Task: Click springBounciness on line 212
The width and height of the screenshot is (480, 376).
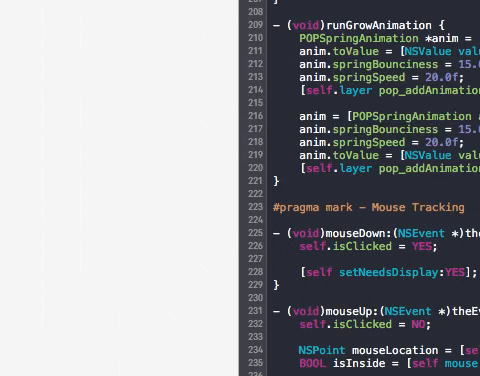Action: point(385,64)
